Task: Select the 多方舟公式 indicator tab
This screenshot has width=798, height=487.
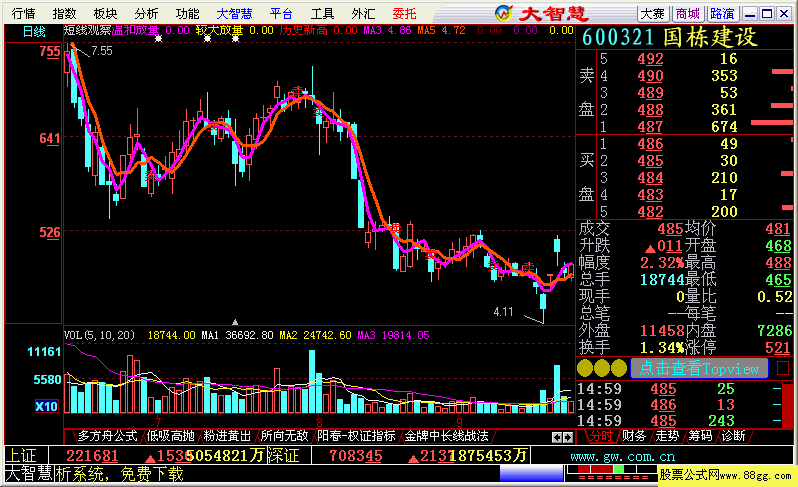Action: point(107,436)
